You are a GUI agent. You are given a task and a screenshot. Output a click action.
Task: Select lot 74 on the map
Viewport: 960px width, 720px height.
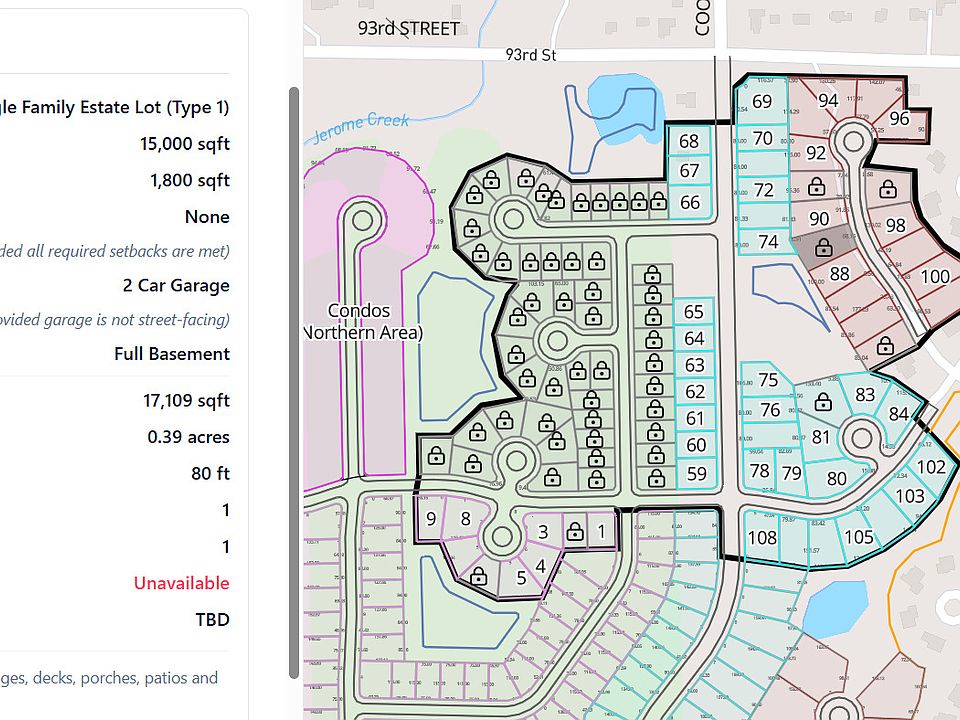[x=768, y=242]
